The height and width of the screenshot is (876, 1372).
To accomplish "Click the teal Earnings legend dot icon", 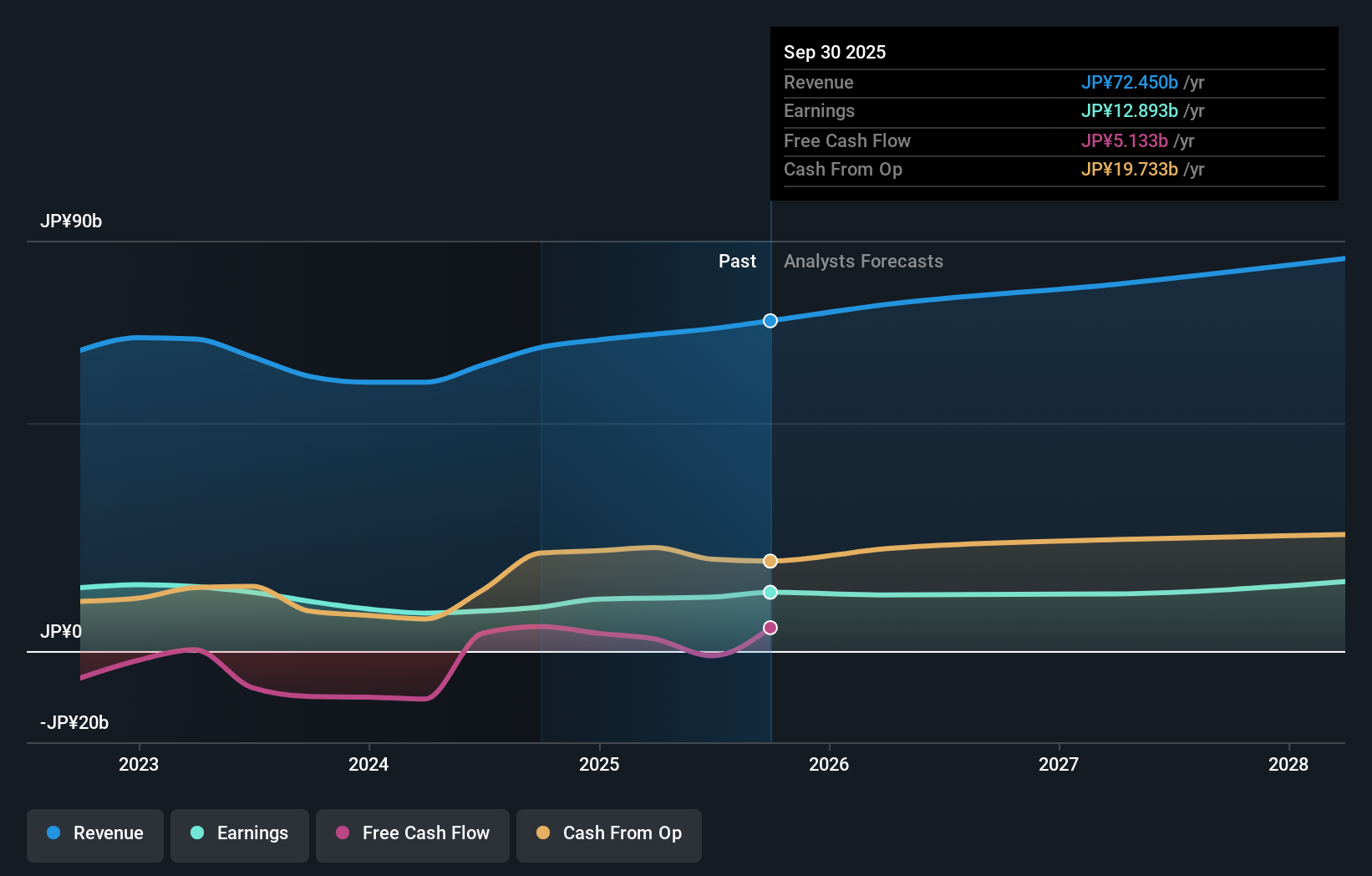I will [x=196, y=834].
